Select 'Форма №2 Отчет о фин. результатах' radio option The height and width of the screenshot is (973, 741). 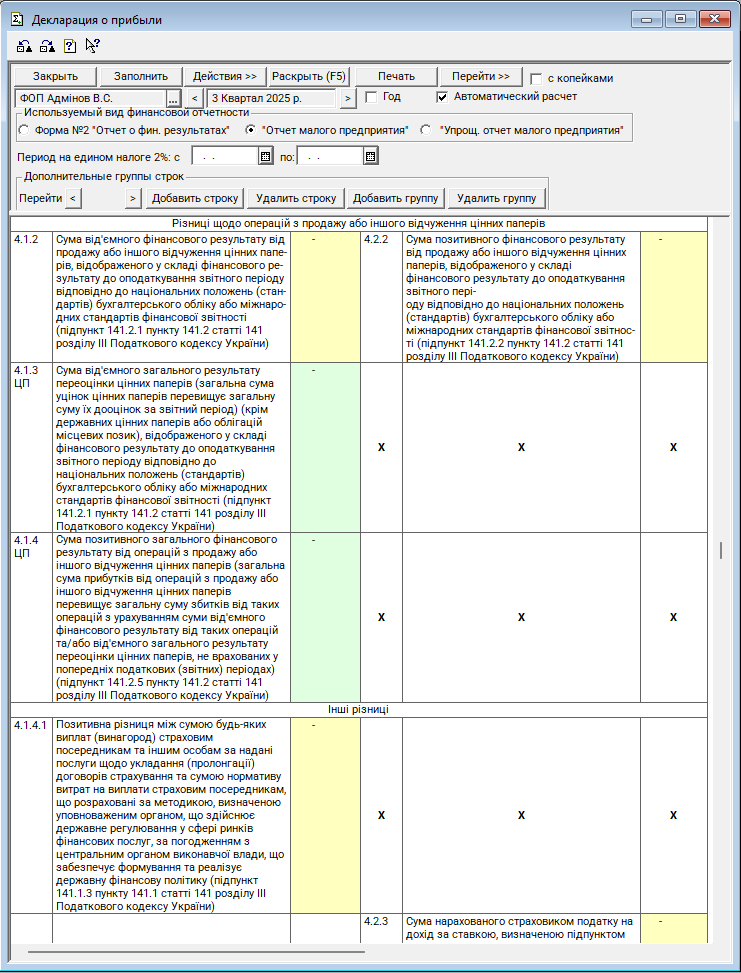[x=24, y=130]
